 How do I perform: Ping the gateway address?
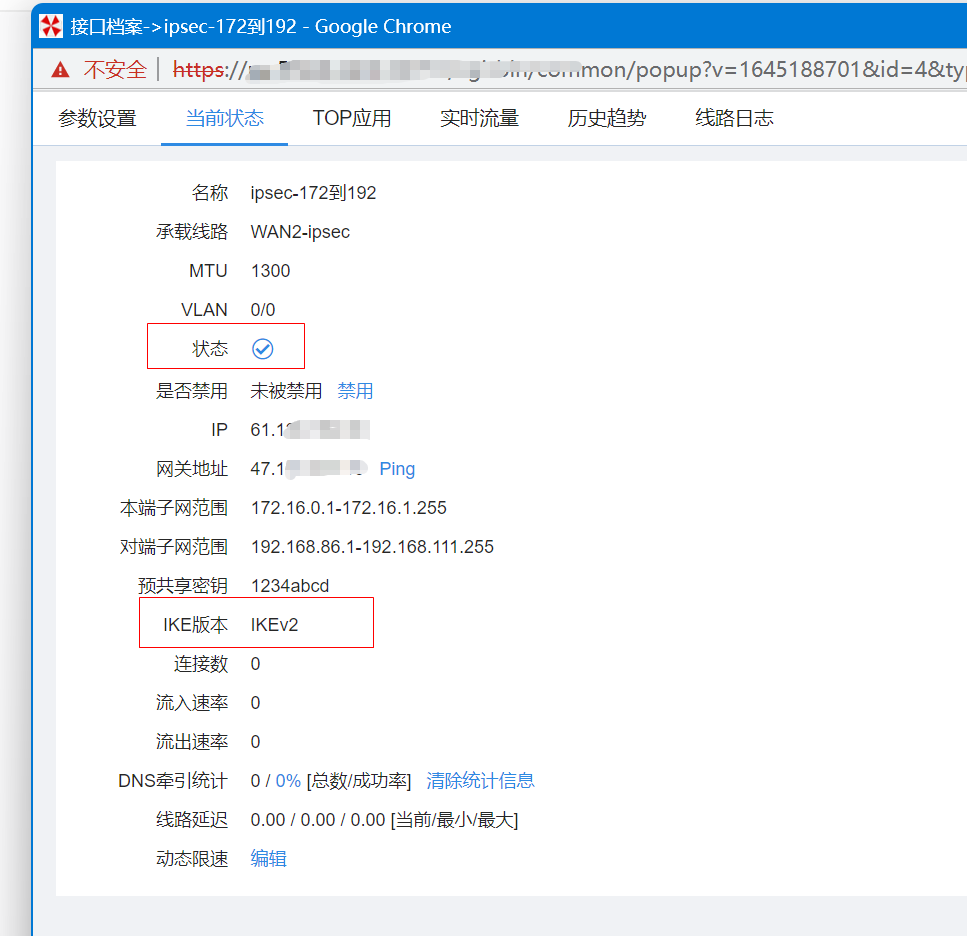coord(397,469)
